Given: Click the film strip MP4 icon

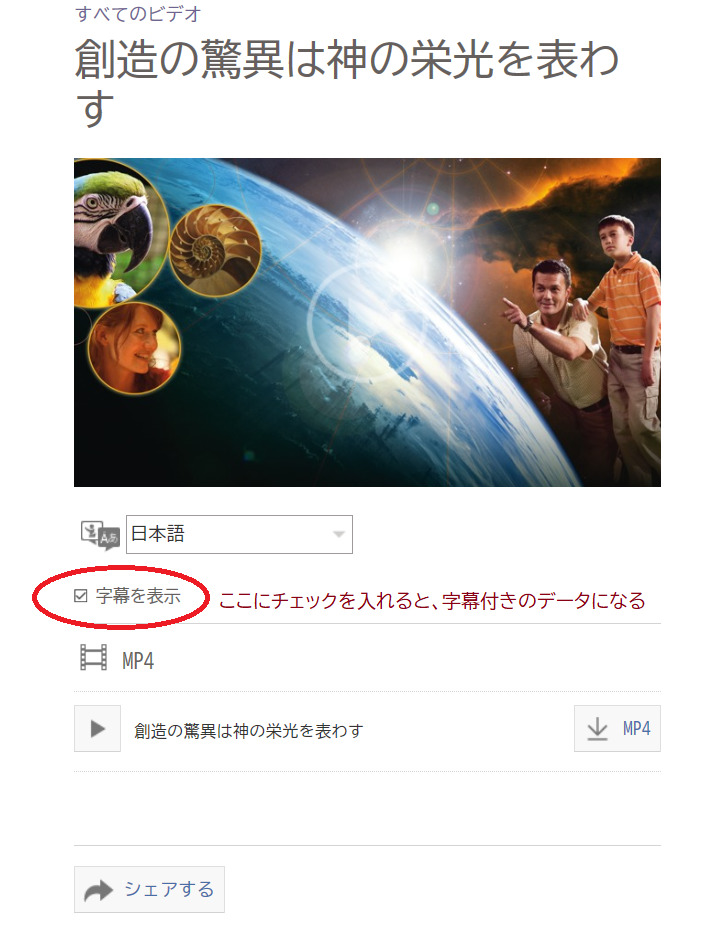Looking at the screenshot, I should [x=93, y=658].
